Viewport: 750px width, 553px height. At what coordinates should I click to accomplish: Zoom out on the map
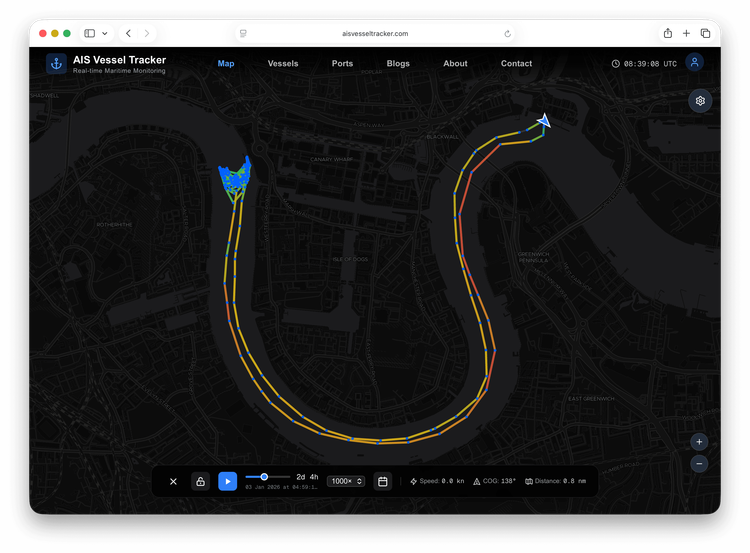click(x=699, y=464)
